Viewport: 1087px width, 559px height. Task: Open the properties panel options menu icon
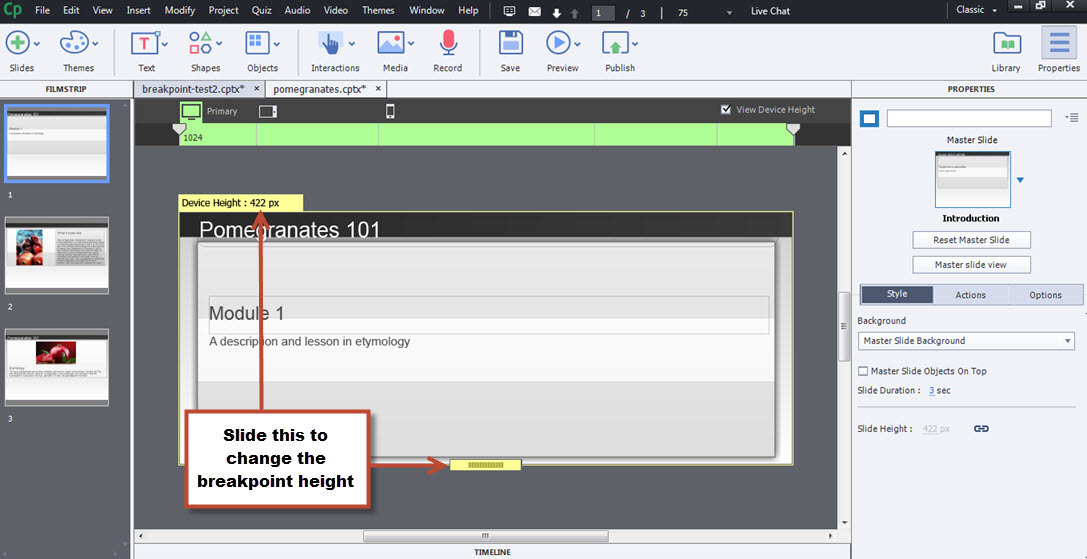tap(1071, 118)
